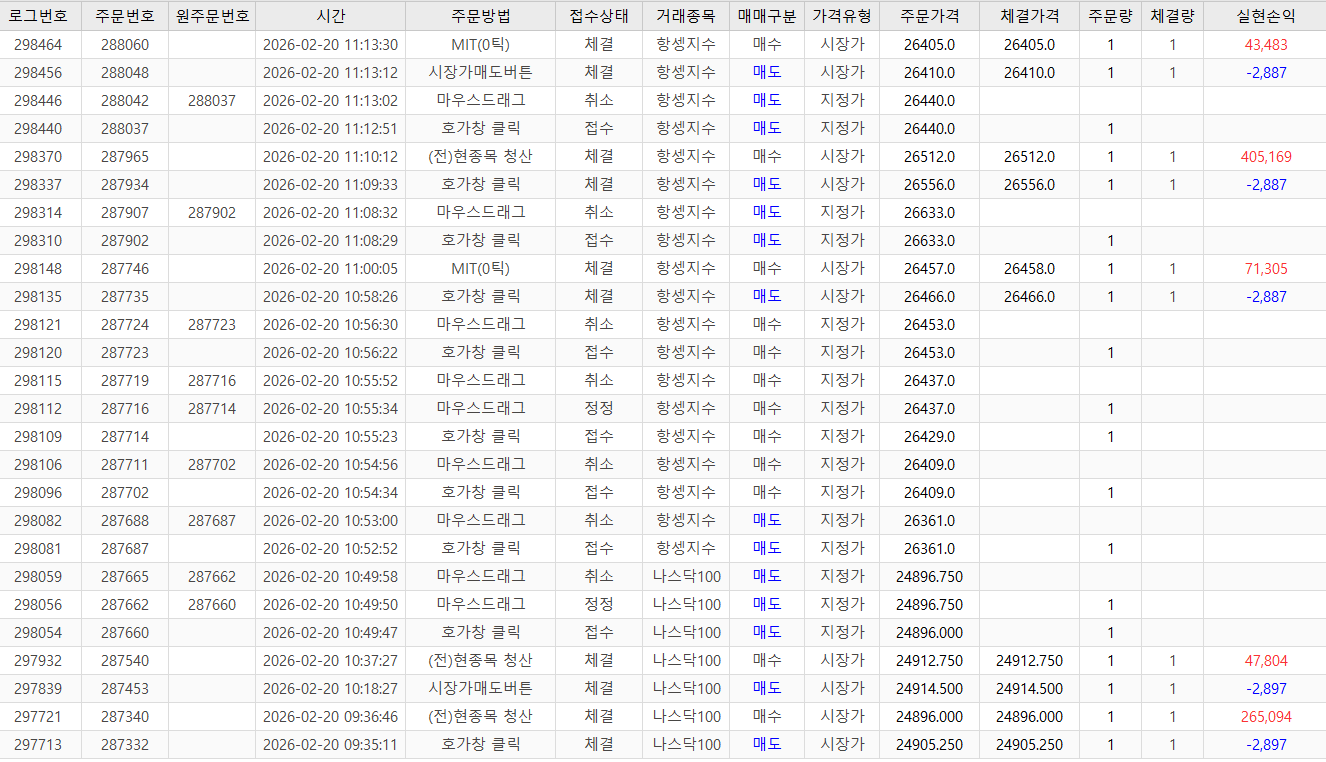Click order price 26512.0 in row 298370
This screenshot has height=762, width=1326.
click(929, 157)
